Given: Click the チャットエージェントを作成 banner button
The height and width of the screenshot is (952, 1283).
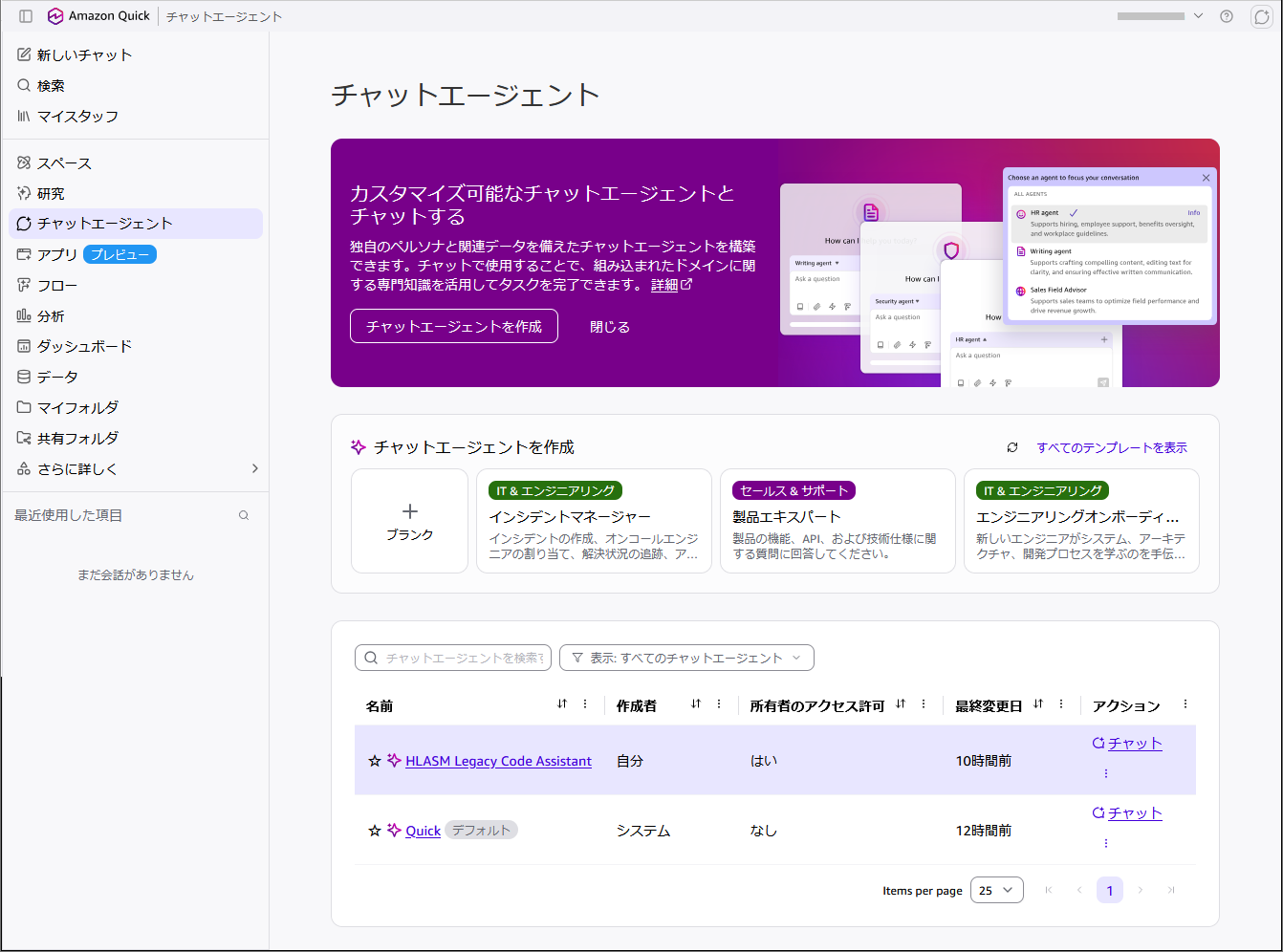Looking at the screenshot, I should point(454,326).
